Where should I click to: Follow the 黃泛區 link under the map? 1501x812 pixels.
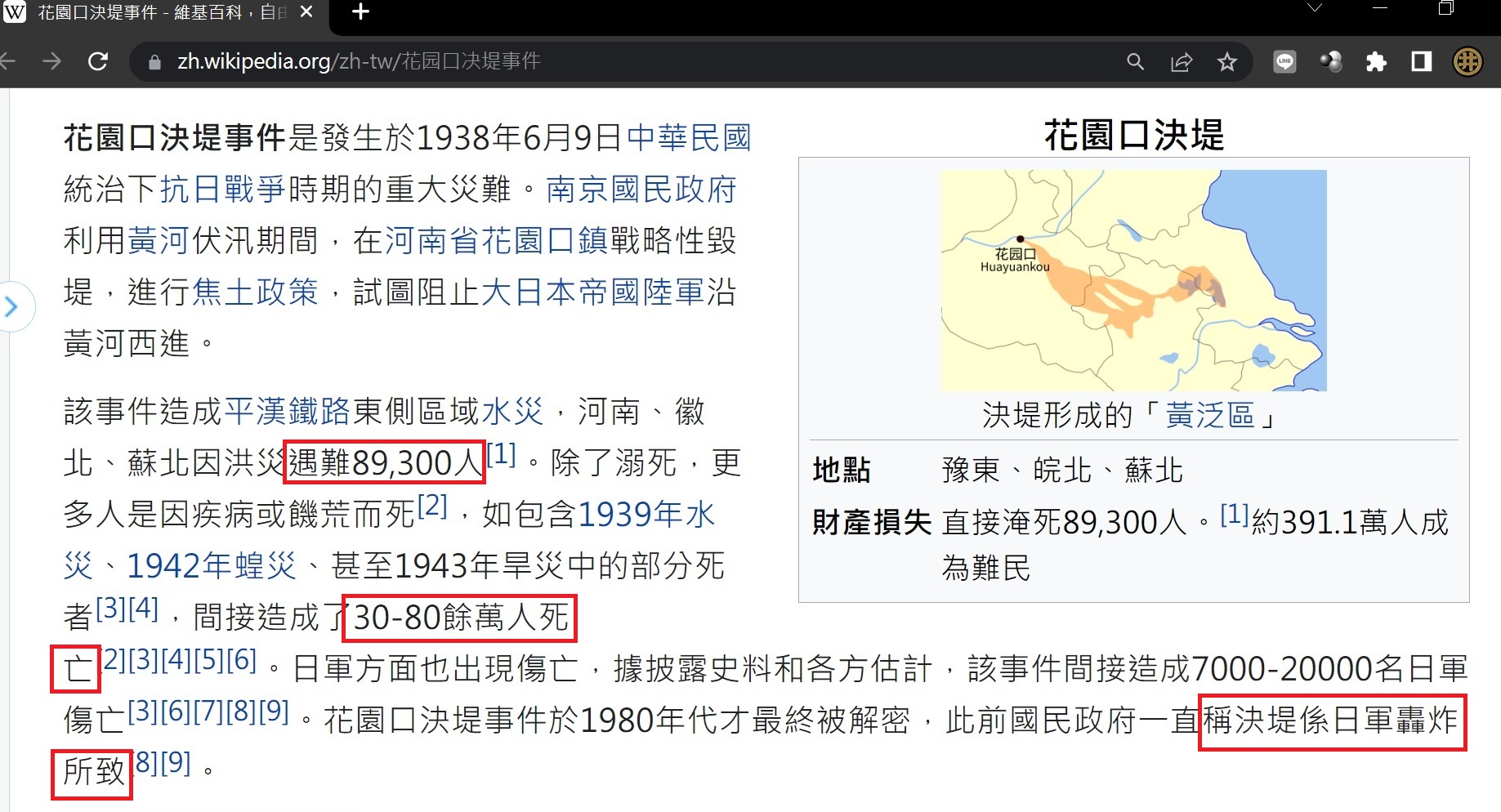pos(1210,416)
